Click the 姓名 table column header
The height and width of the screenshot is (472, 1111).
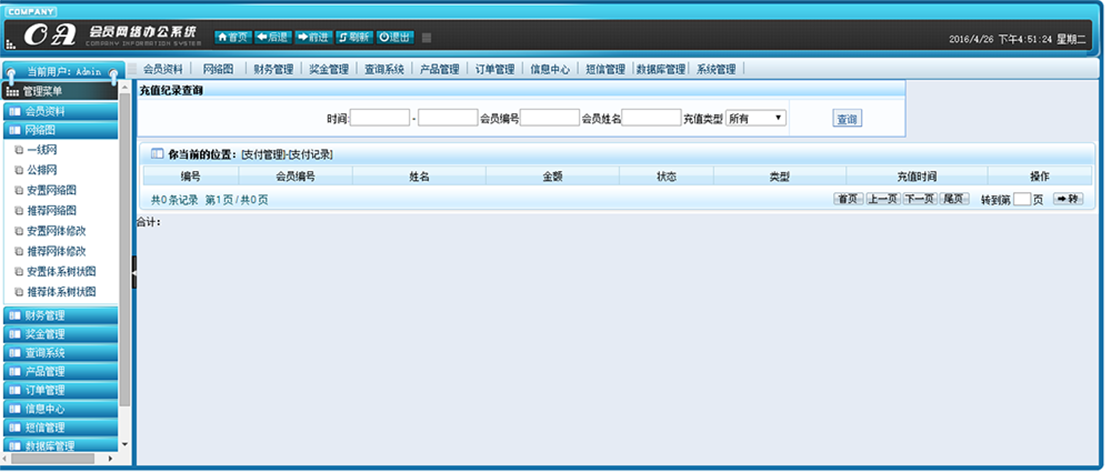coord(419,176)
